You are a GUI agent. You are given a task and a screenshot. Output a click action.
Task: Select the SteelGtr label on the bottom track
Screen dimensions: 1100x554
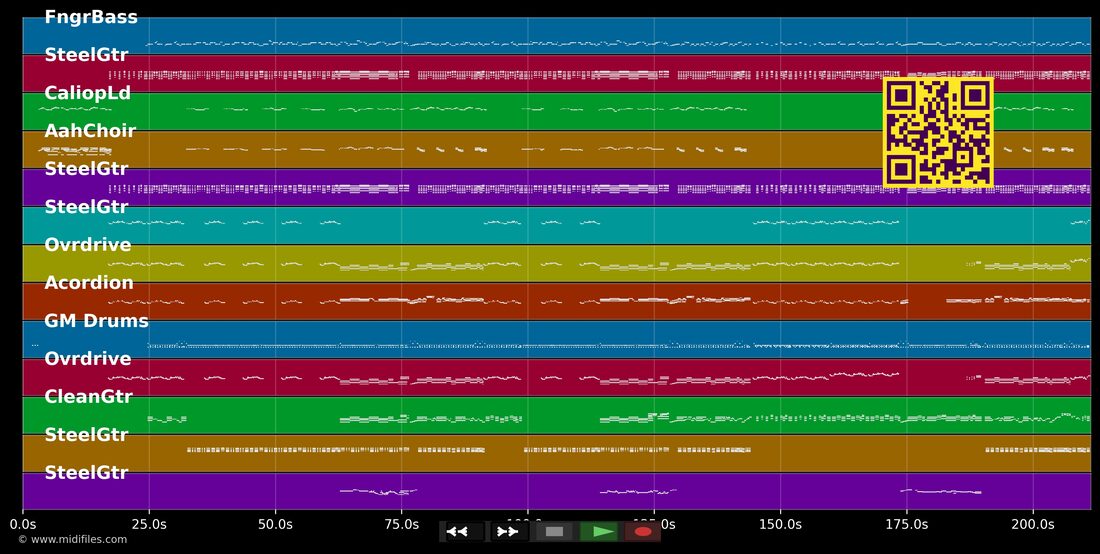(86, 473)
